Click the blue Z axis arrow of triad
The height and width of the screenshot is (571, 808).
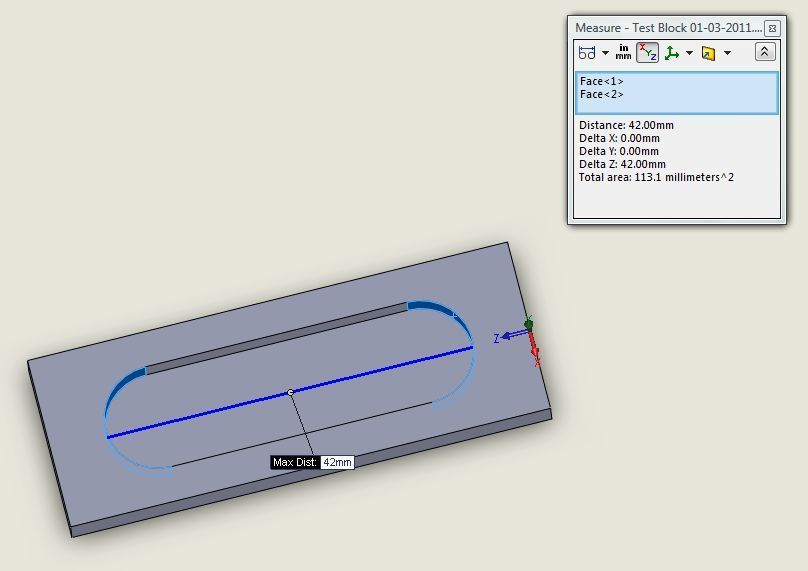tap(508, 336)
